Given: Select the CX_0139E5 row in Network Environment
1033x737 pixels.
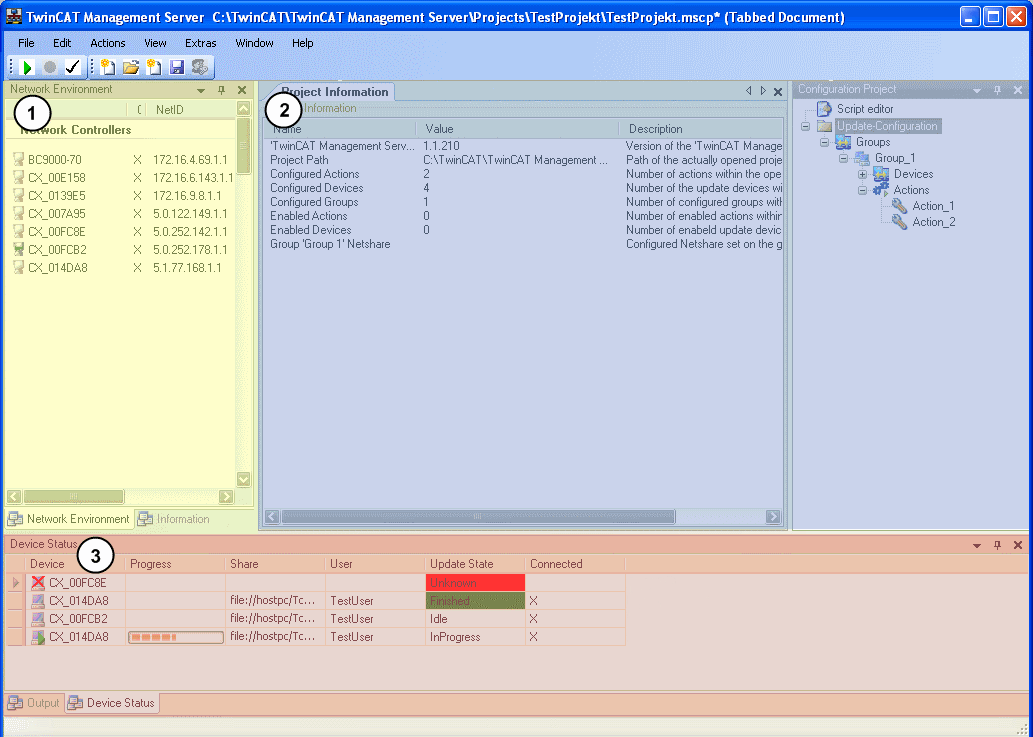Looking at the screenshot, I should 121,196.
